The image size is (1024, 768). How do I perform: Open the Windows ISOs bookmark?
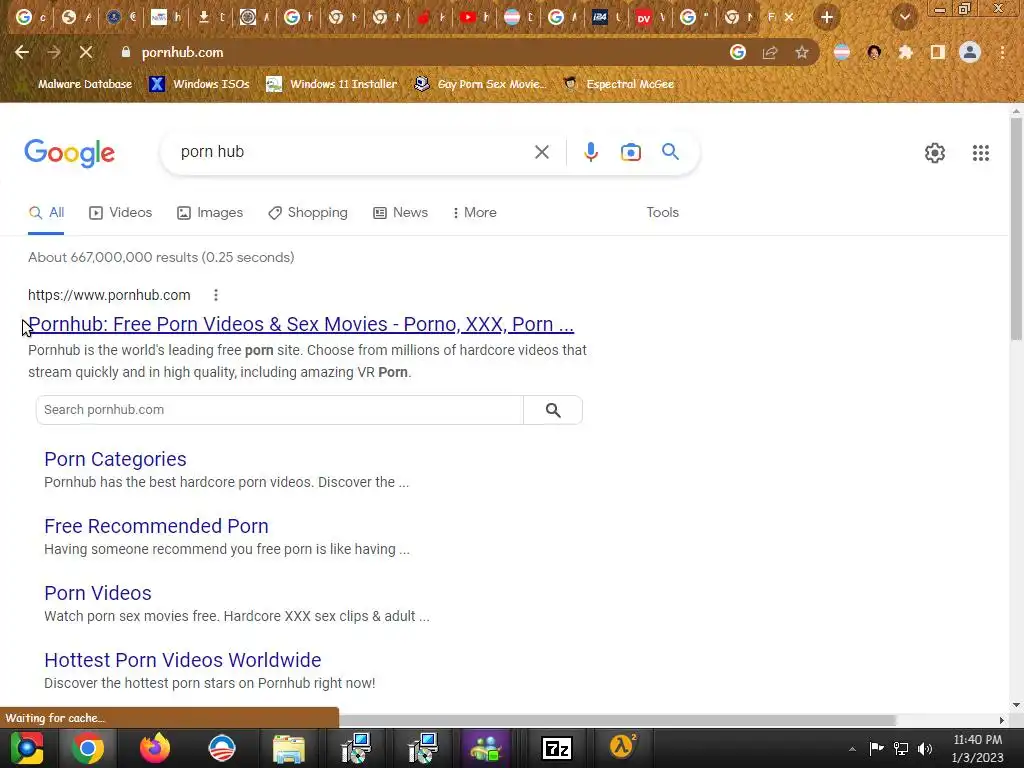[199, 84]
